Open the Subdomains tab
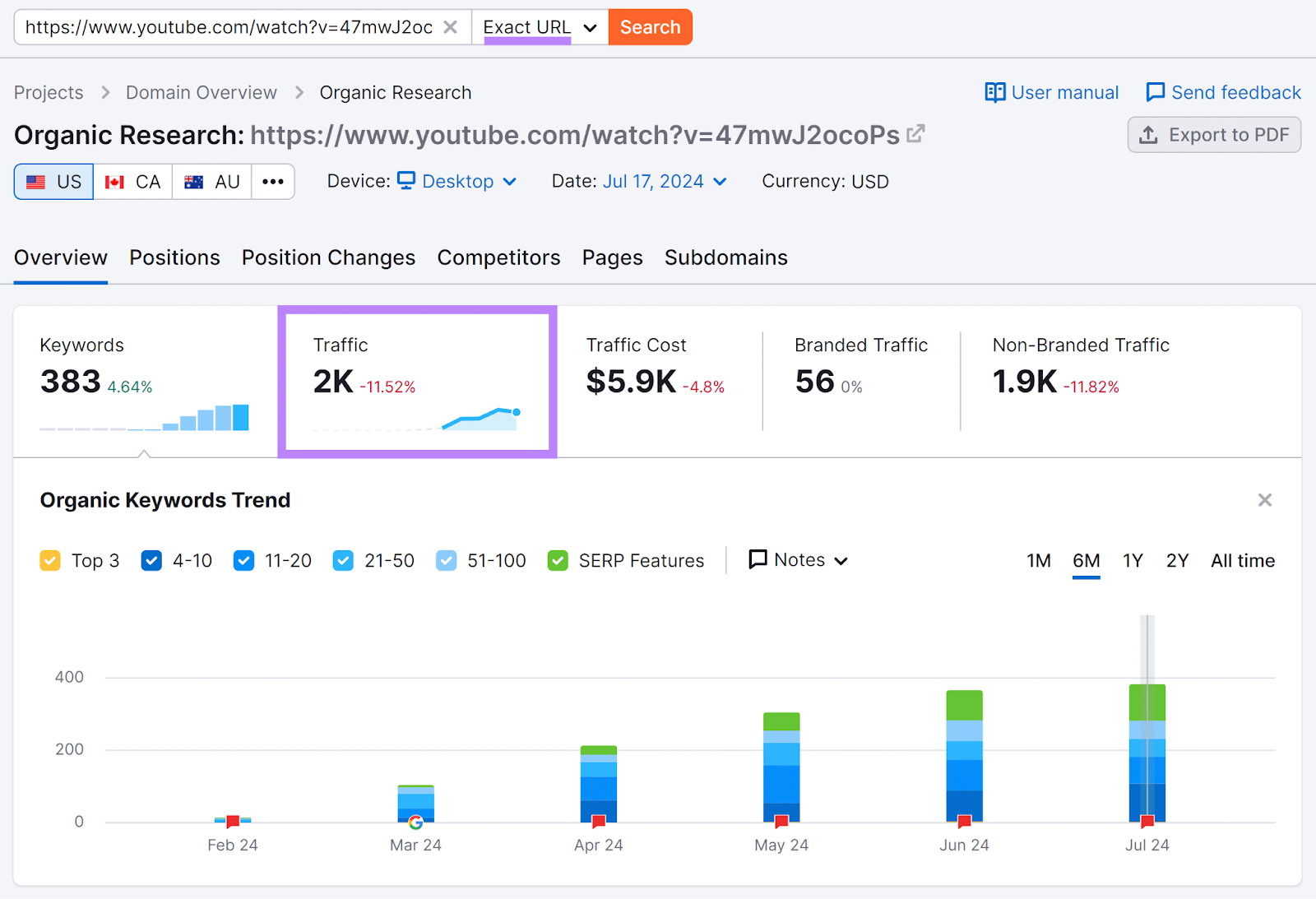The height and width of the screenshot is (899, 1316). [x=726, y=257]
